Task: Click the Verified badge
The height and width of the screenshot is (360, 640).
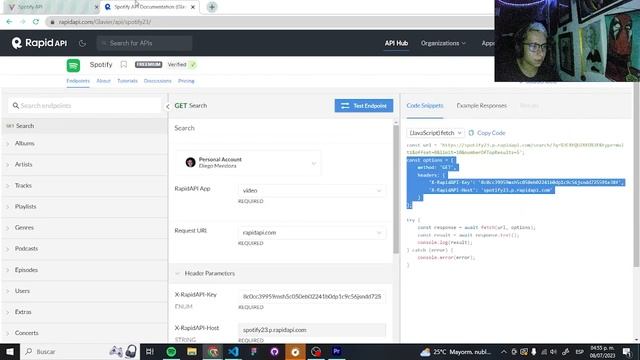Action: click(x=182, y=64)
